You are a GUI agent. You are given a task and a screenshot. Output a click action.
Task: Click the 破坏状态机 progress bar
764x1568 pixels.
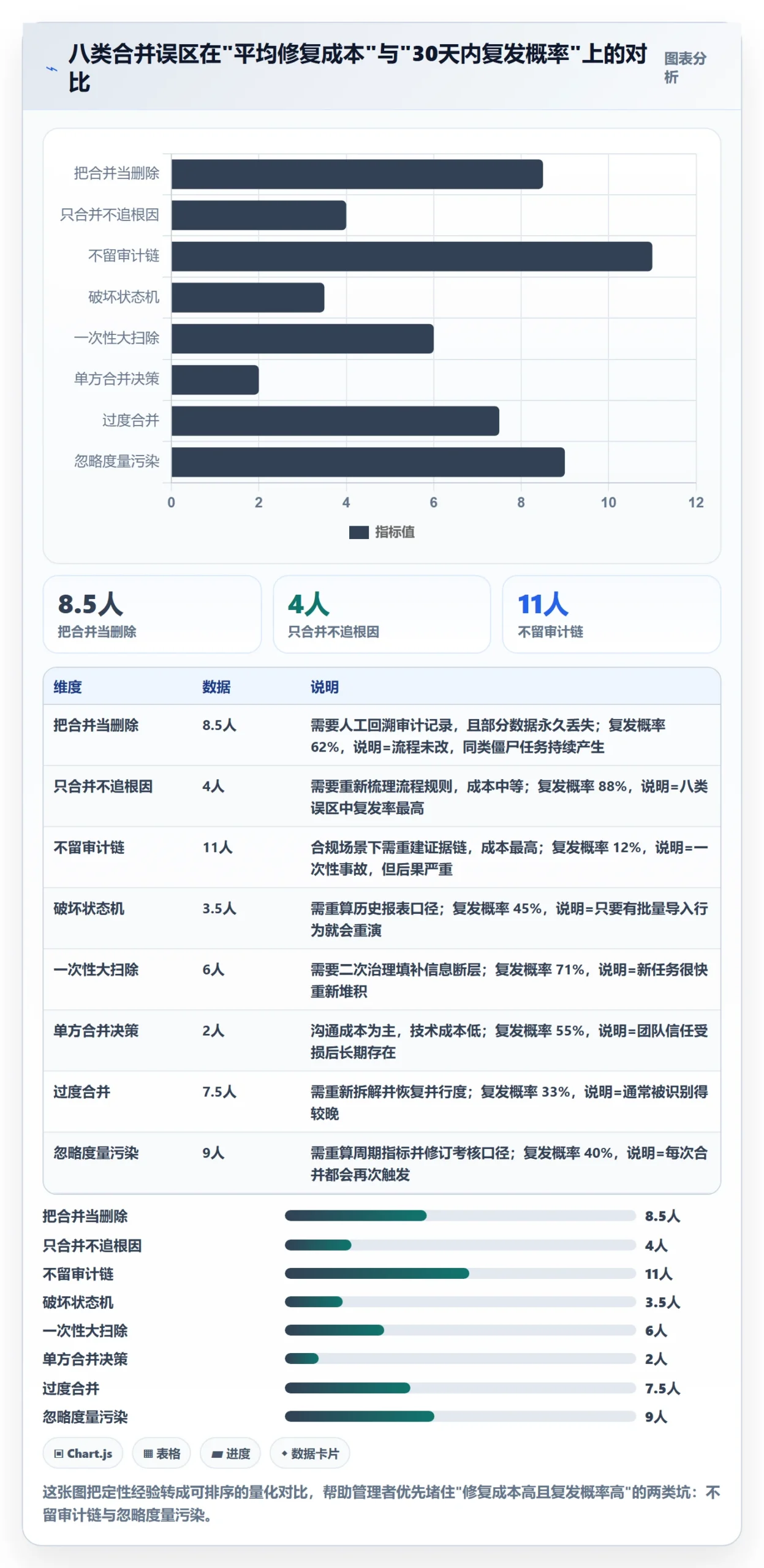(x=460, y=1302)
